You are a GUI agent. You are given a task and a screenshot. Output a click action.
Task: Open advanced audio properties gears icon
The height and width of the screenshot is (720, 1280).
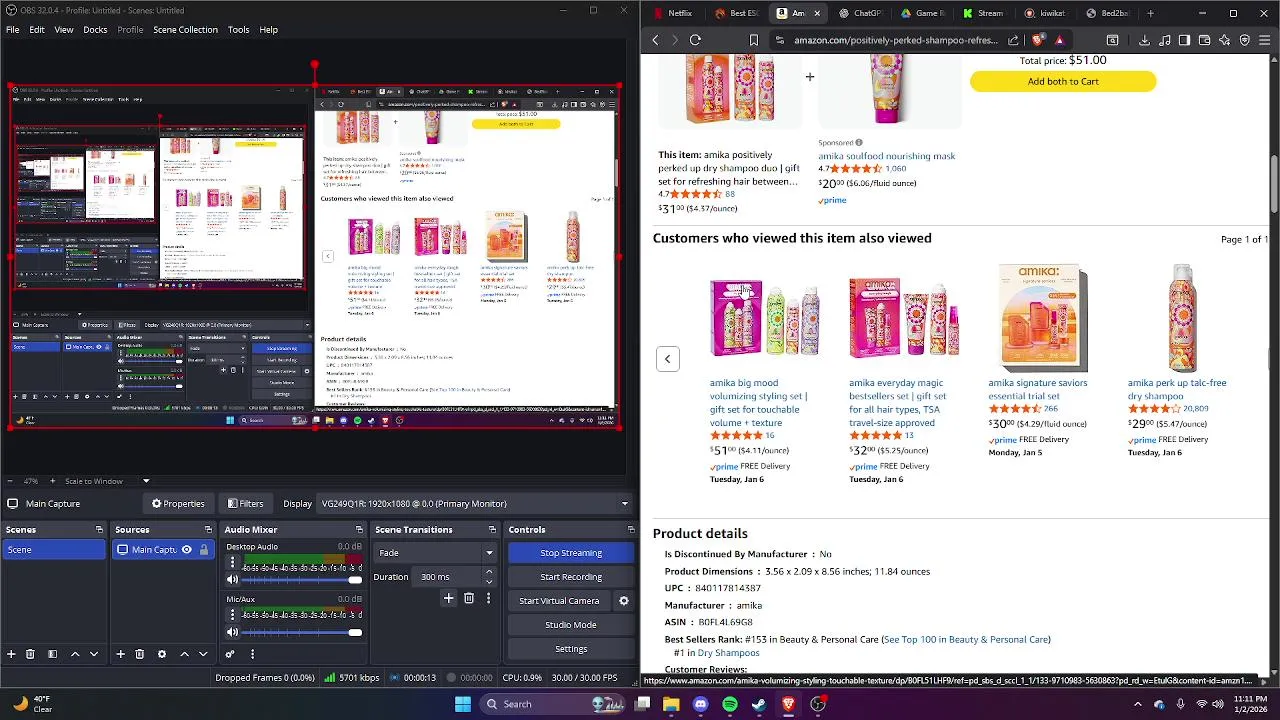point(230,654)
